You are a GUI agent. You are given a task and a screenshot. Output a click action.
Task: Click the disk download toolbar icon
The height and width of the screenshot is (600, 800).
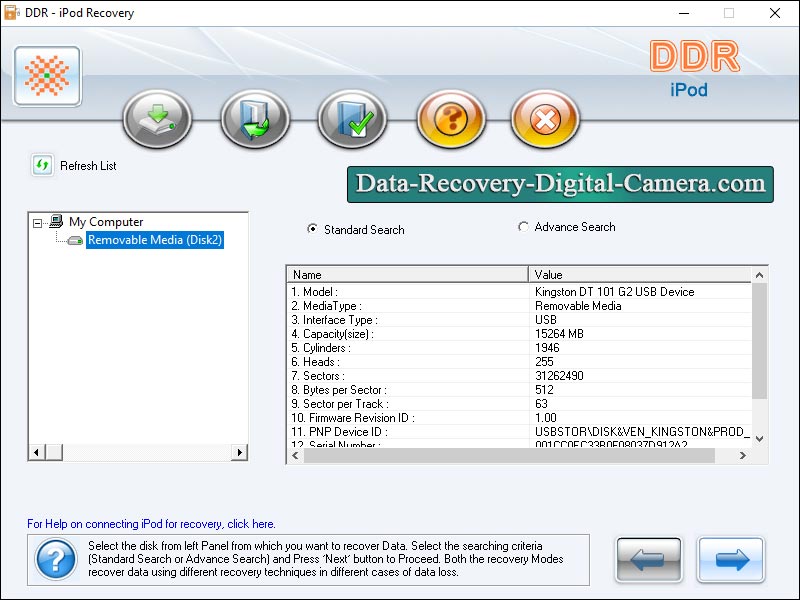pos(157,120)
